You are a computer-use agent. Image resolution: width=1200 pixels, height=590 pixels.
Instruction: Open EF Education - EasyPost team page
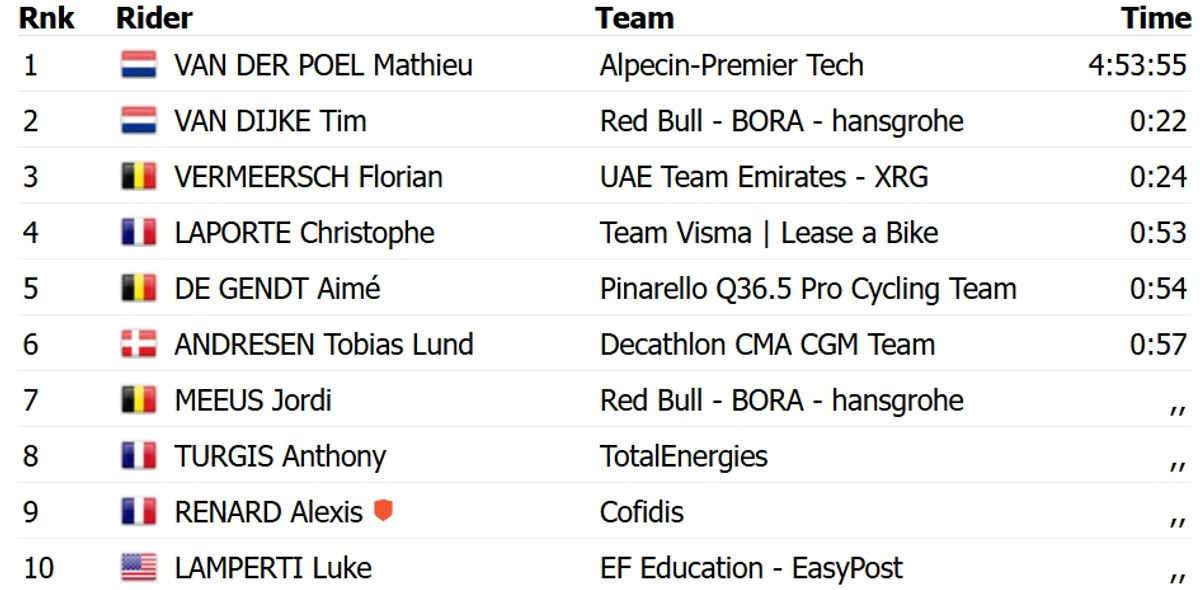[x=751, y=568]
